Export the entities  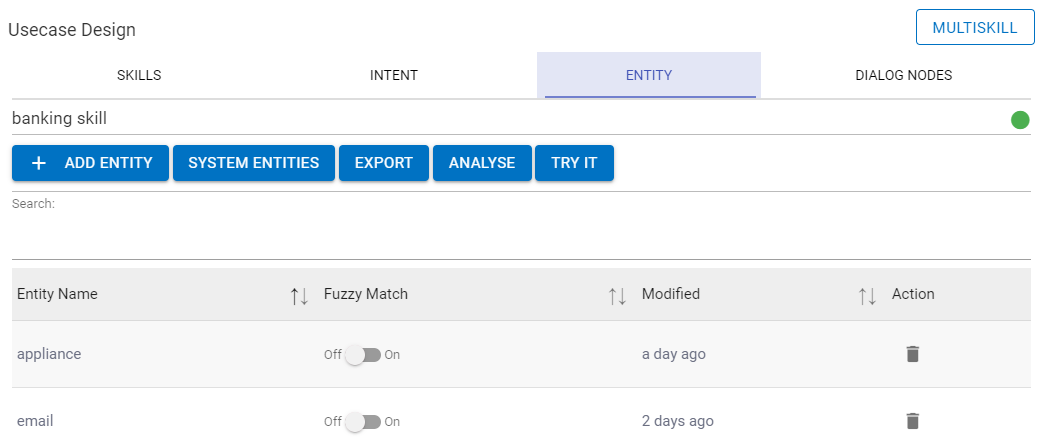pyautogui.click(x=384, y=163)
